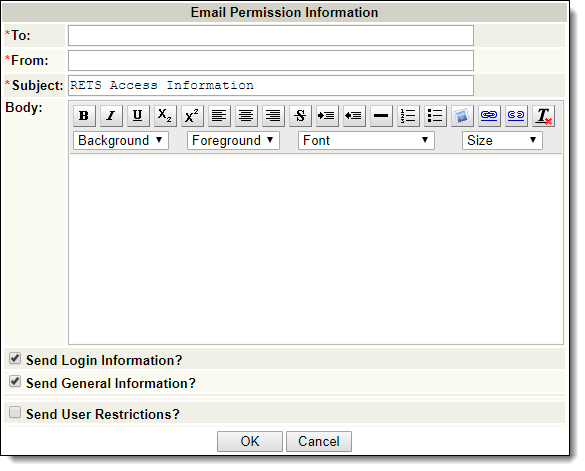Click OK to send email

(250, 442)
